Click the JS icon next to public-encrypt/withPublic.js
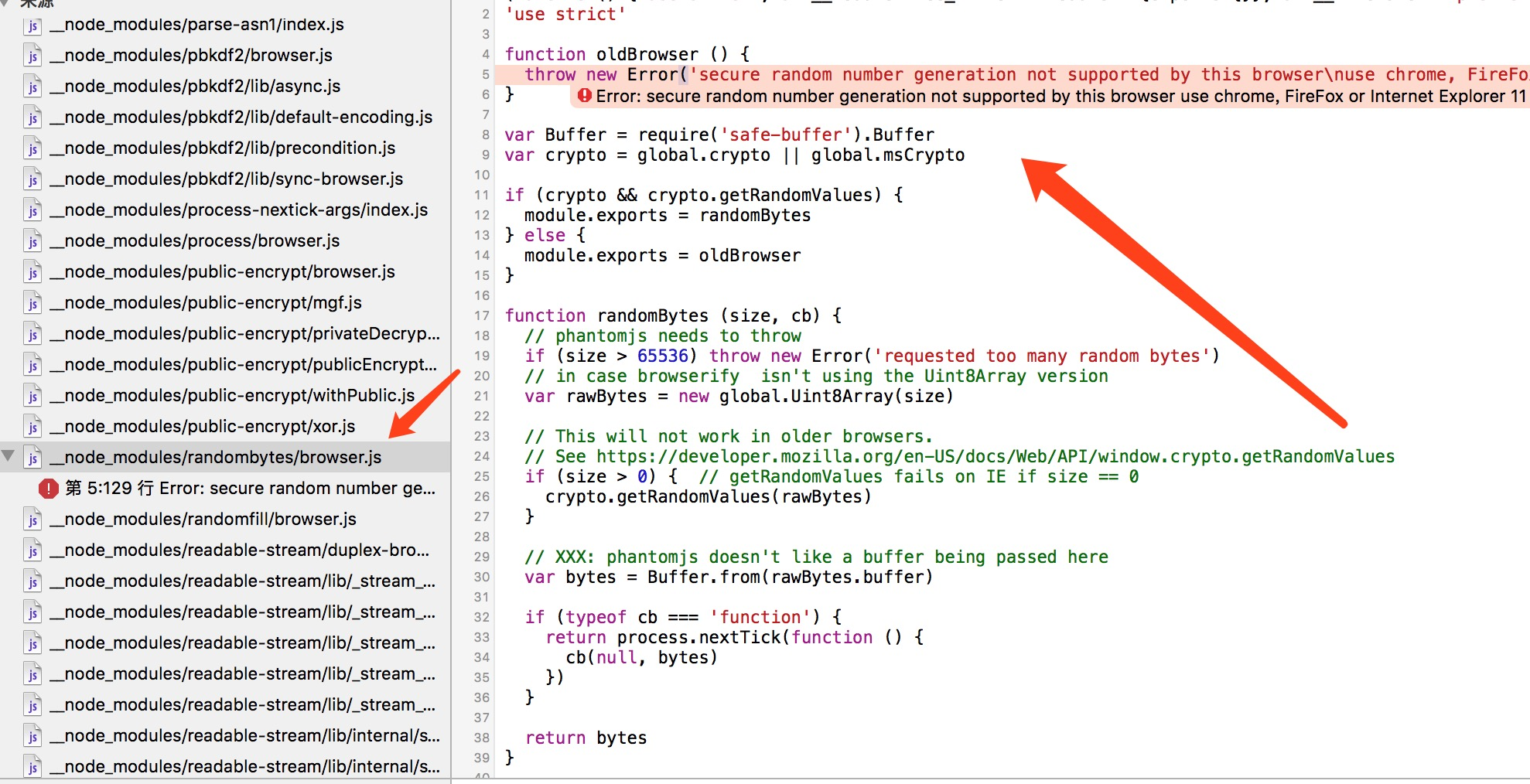This screenshot has height=784, width=1530. [x=32, y=397]
